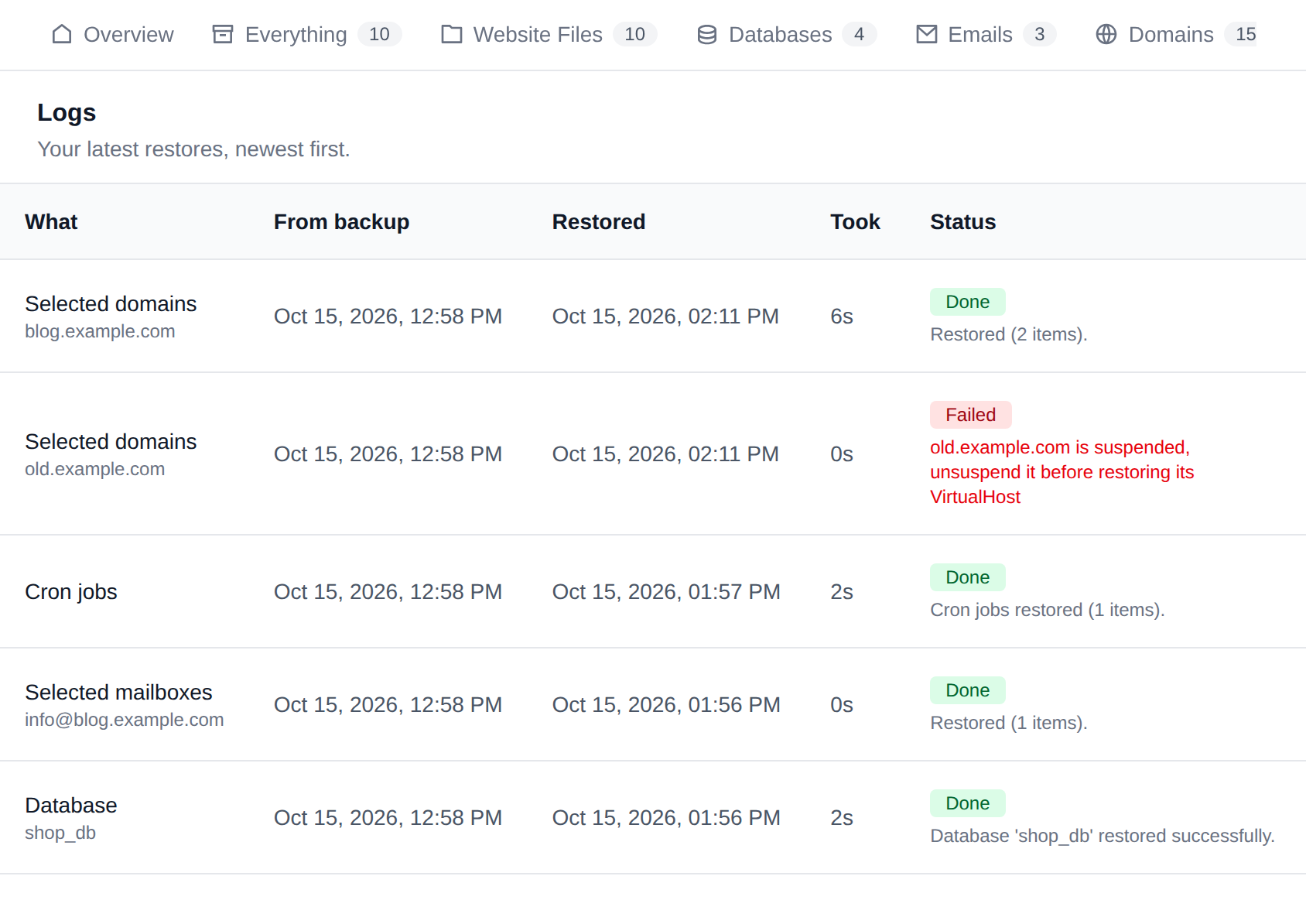This screenshot has width=1306, height=924.
Task: Click the Status column header
Action: [x=962, y=222]
